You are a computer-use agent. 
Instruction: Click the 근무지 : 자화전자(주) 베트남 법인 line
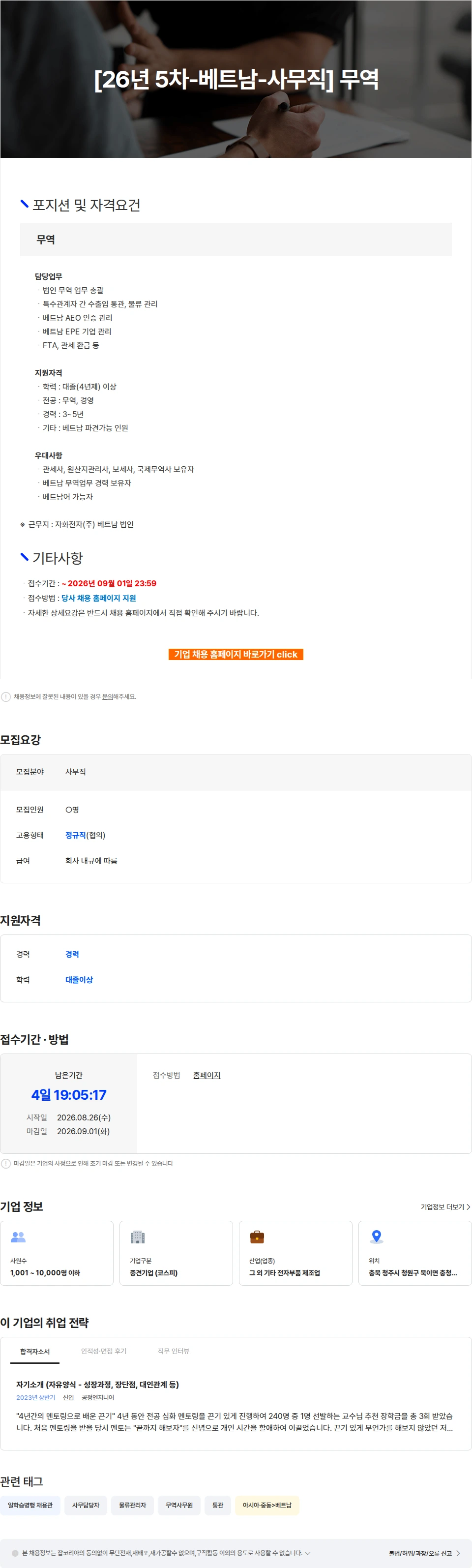point(77,524)
